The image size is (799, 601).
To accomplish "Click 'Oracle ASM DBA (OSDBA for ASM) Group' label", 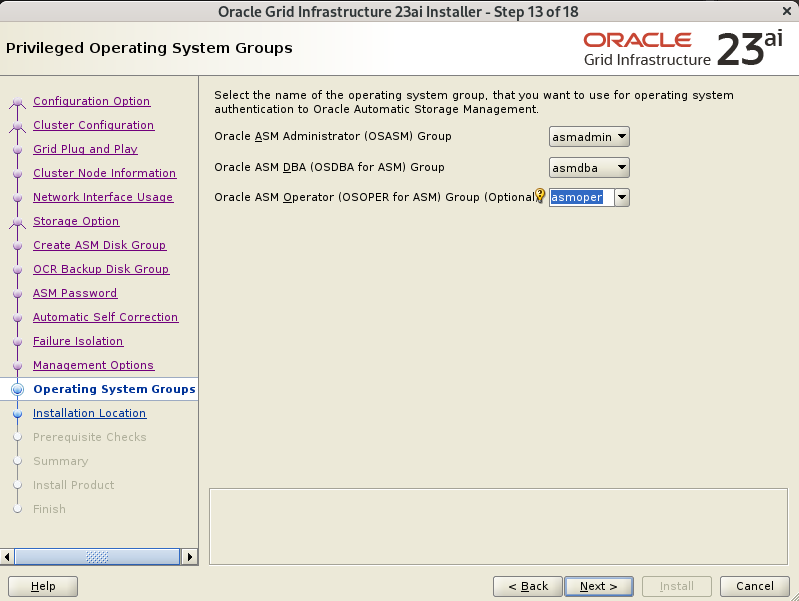I will [x=329, y=167].
